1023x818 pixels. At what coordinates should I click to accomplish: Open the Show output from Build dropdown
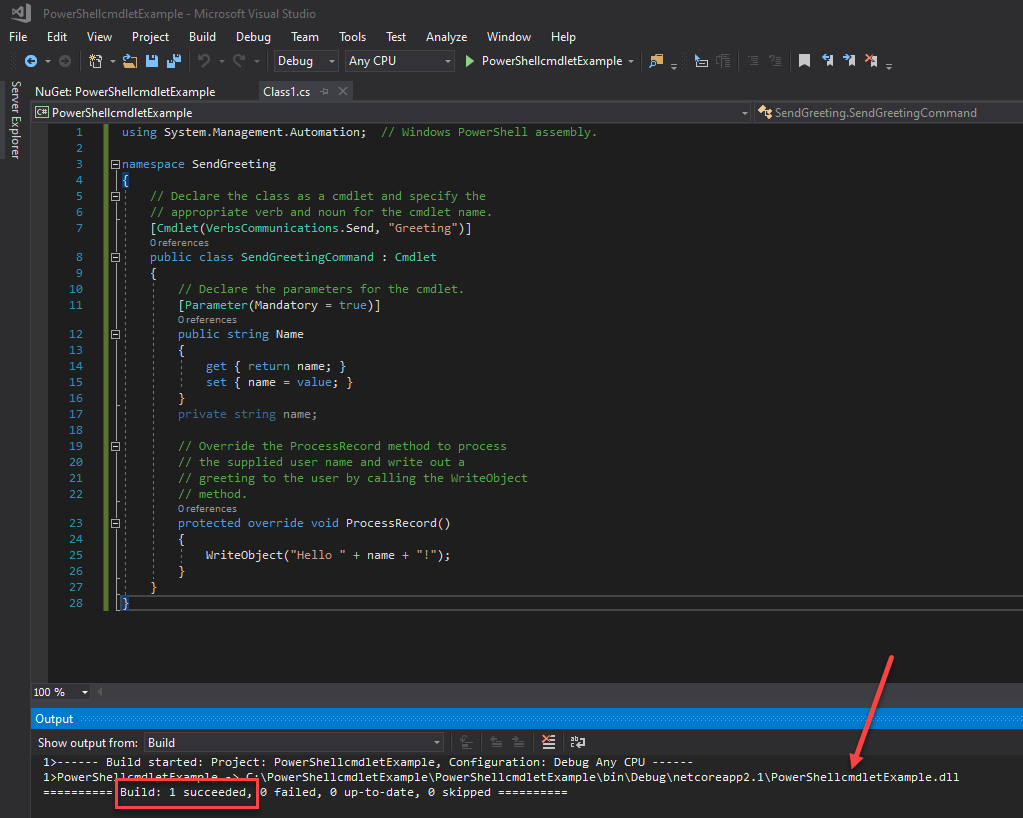tap(294, 742)
